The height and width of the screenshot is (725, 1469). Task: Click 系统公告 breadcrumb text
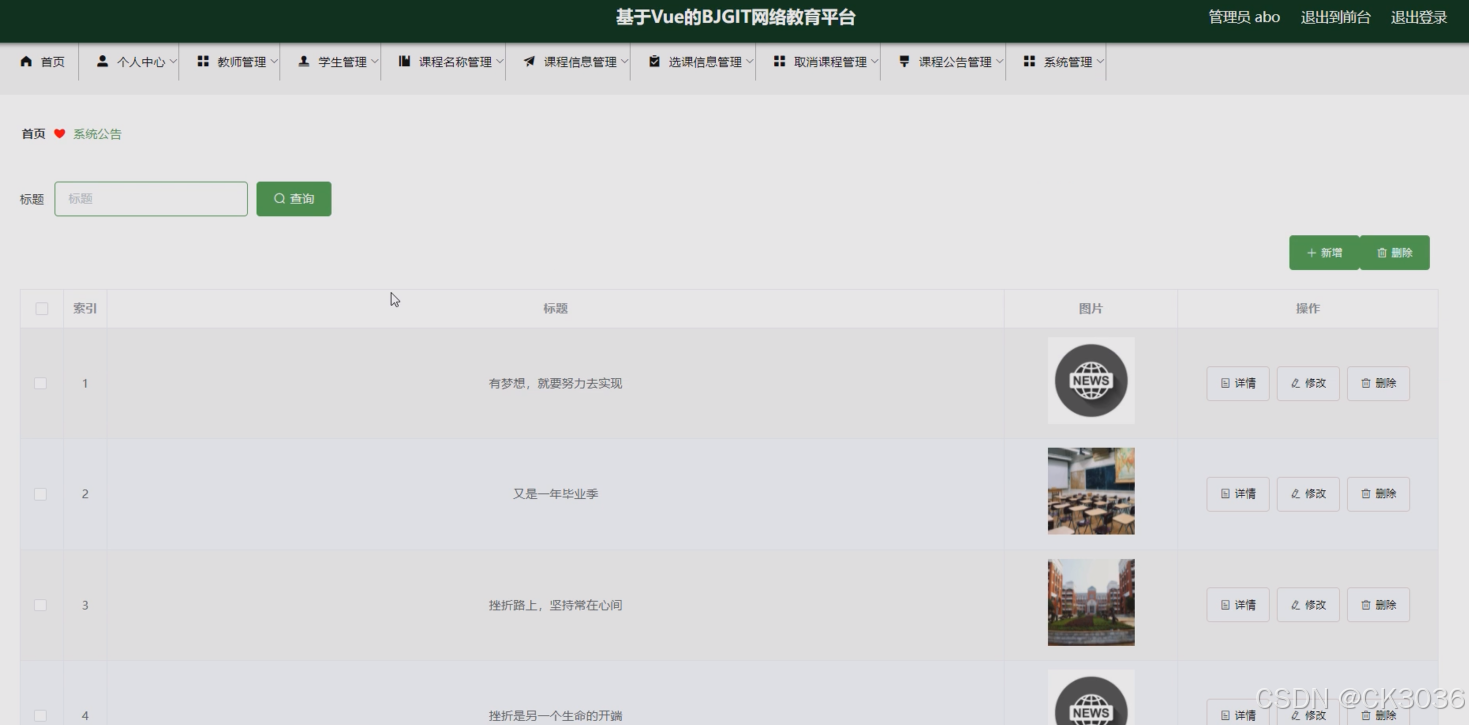coord(97,134)
